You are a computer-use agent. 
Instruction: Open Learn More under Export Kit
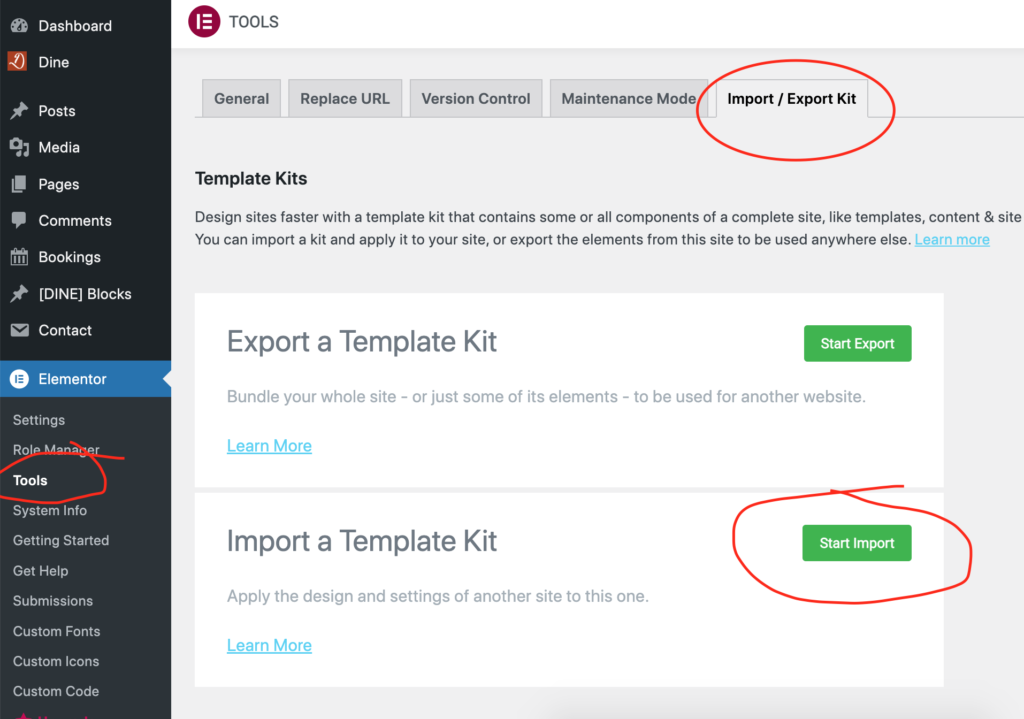269,446
